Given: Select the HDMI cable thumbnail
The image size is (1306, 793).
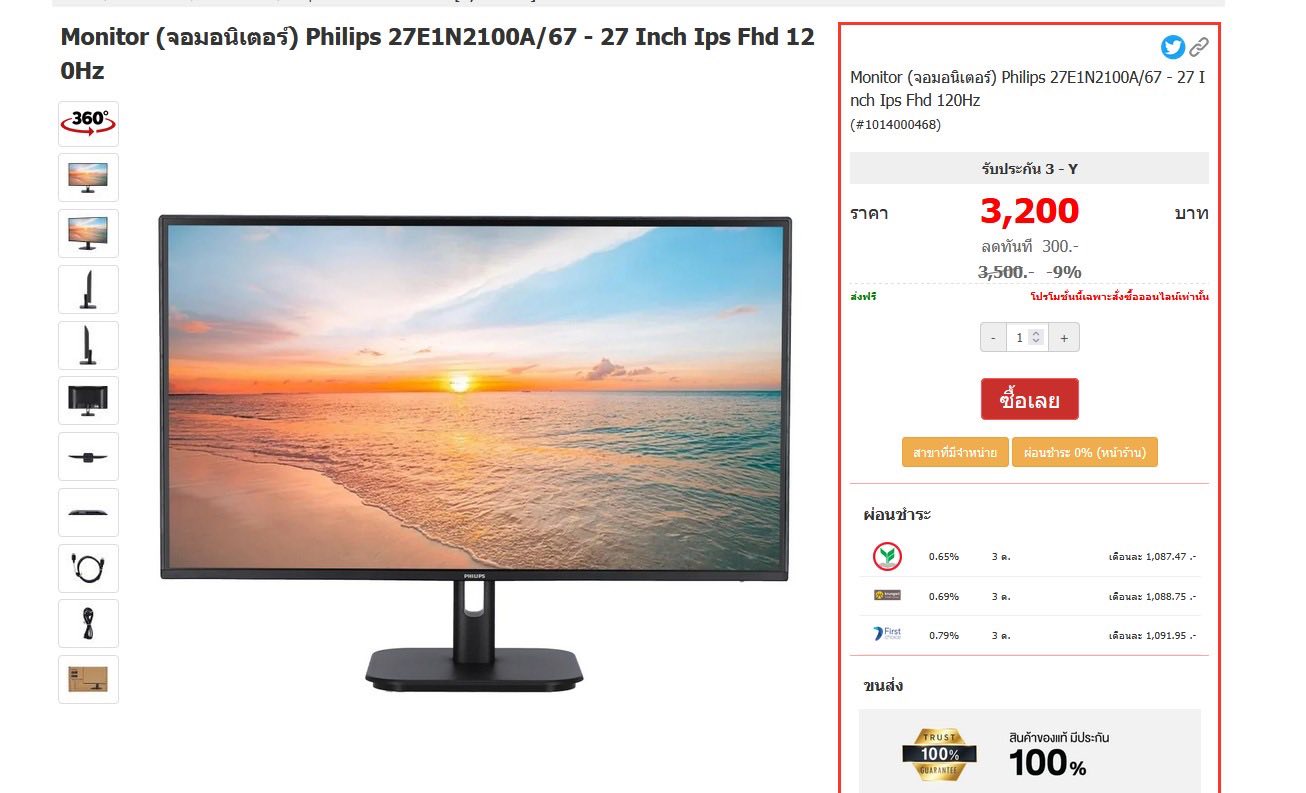Looking at the screenshot, I should (x=88, y=568).
